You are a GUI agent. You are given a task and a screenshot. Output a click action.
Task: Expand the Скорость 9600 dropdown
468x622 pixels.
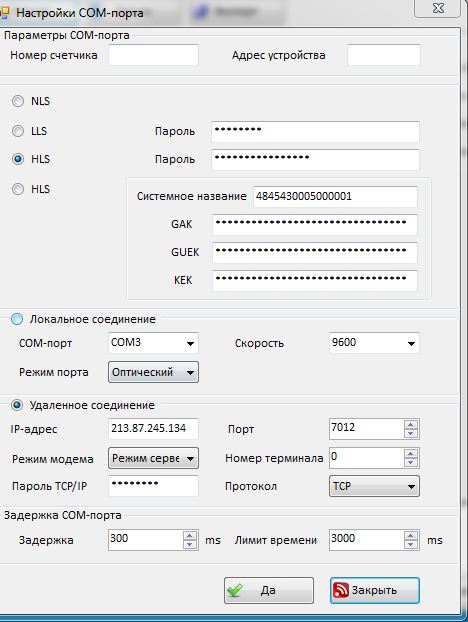click(374, 343)
